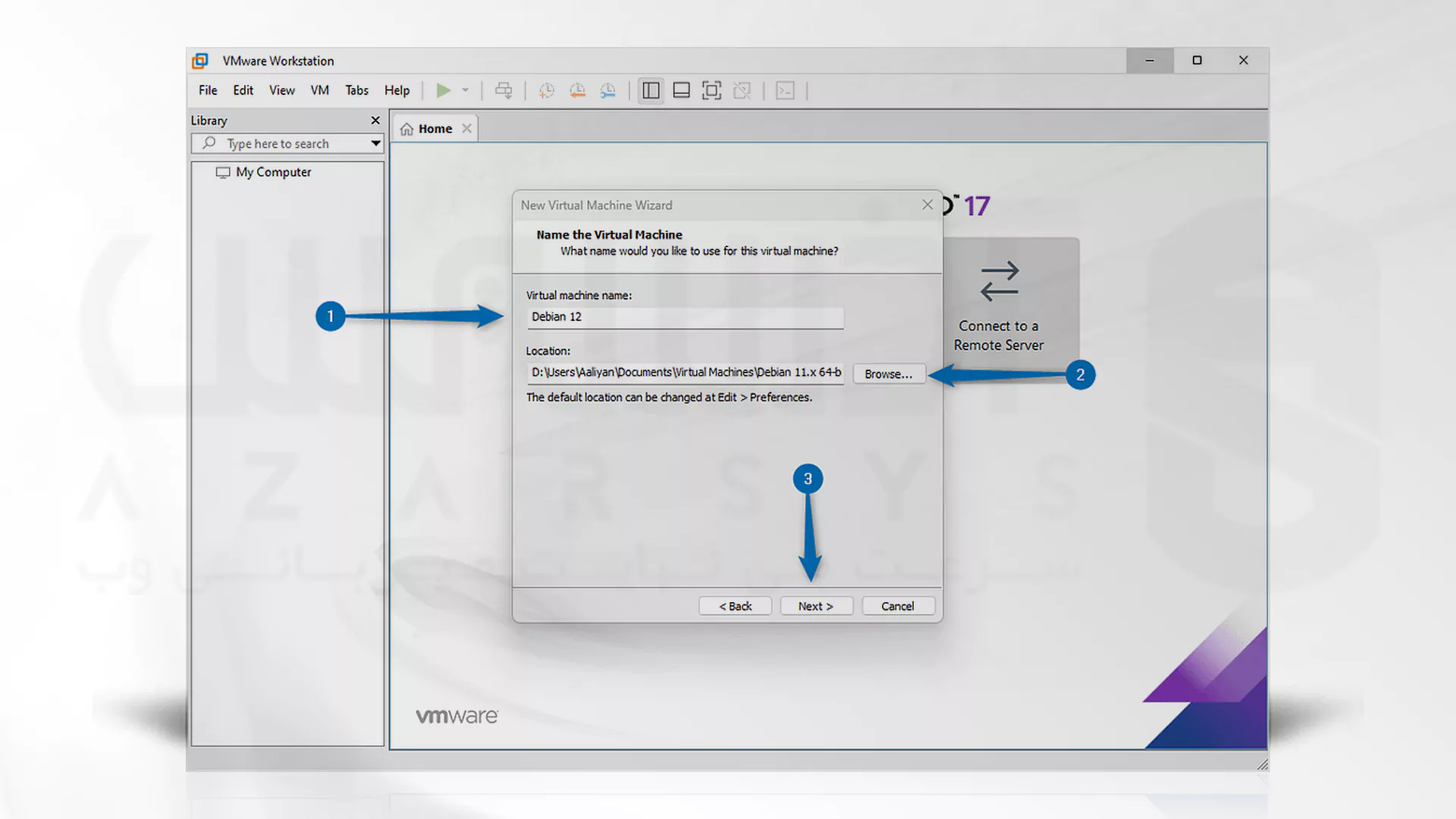Click the Enter Full Screen icon
The height and width of the screenshot is (819, 1456).
(x=711, y=91)
